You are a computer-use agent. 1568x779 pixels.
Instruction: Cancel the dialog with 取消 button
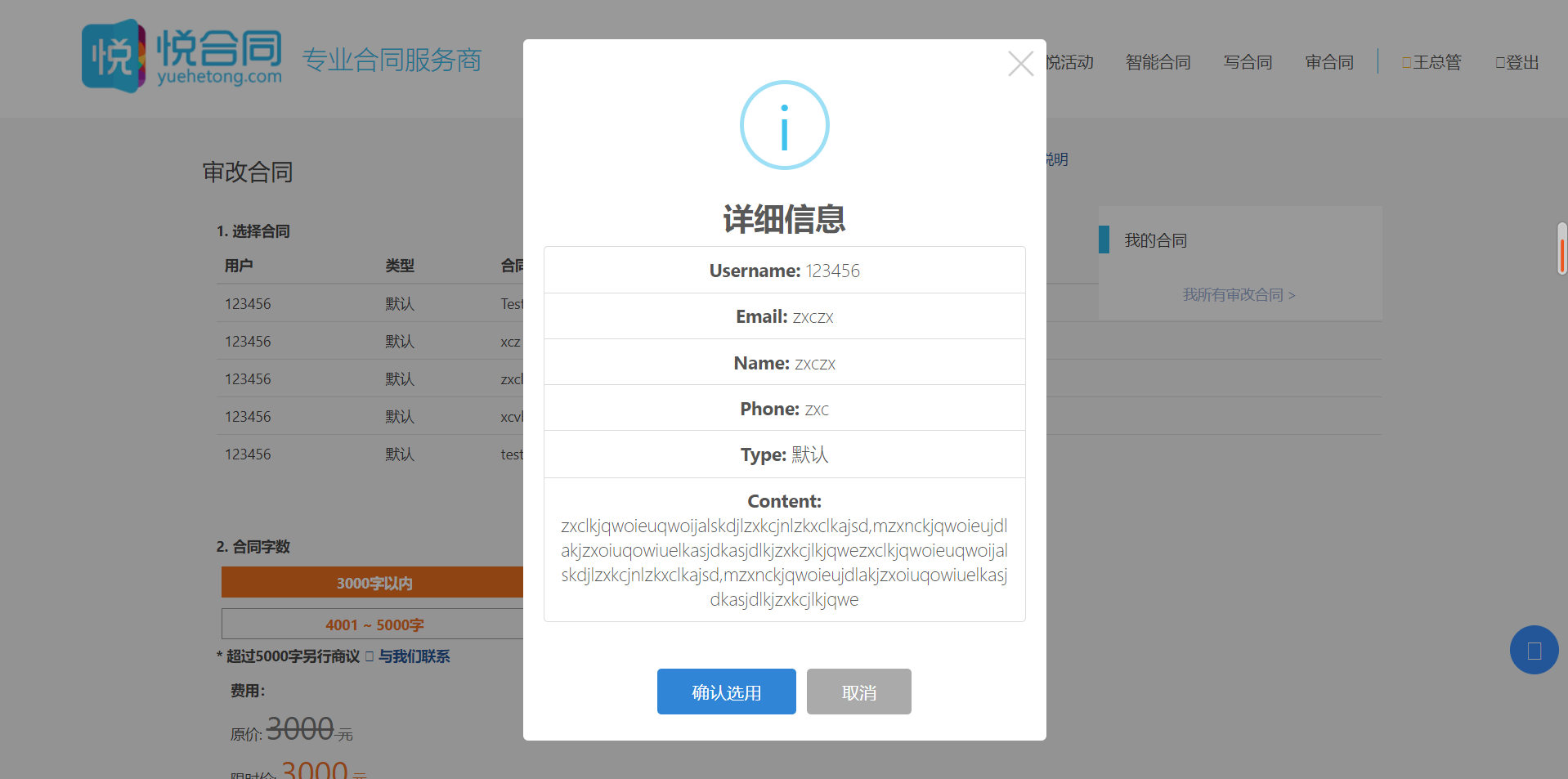[859, 692]
